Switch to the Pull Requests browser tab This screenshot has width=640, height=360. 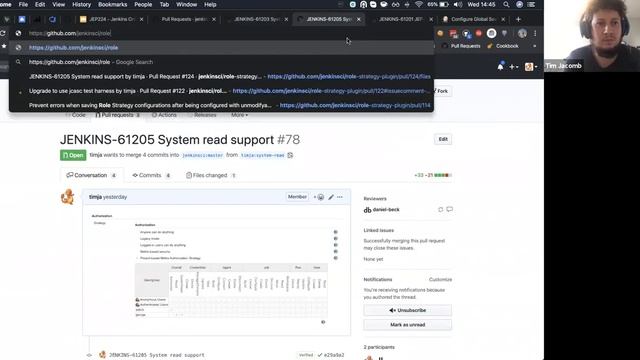184,19
